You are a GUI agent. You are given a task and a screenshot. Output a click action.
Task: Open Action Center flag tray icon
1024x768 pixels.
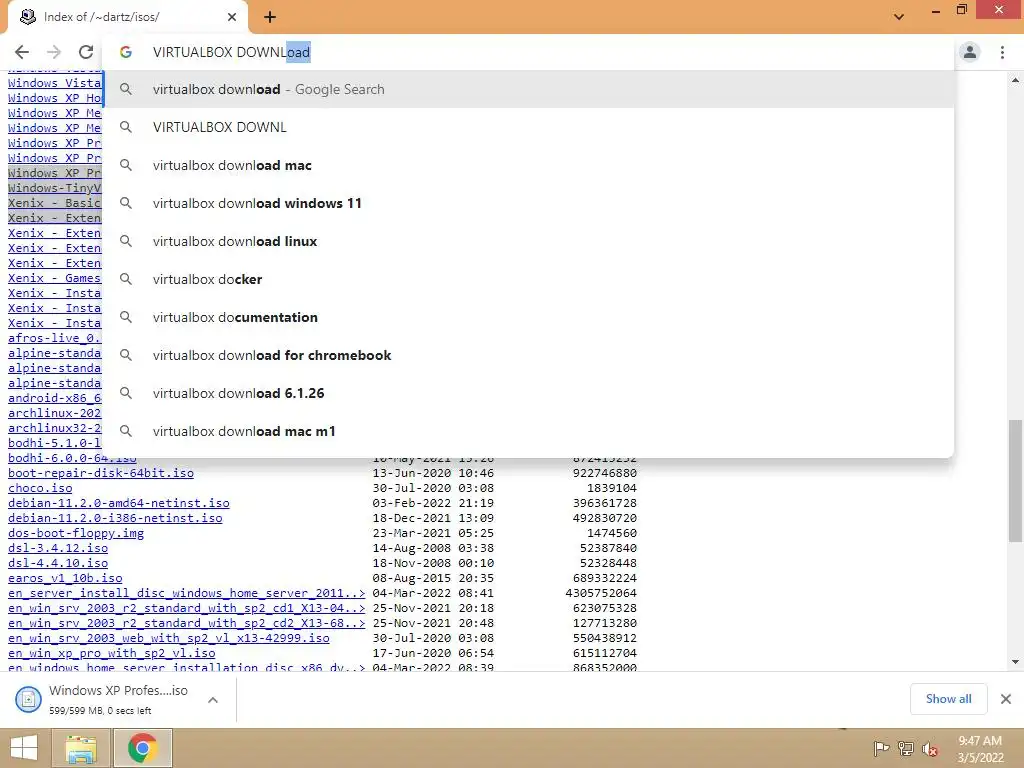pyautogui.click(x=881, y=748)
